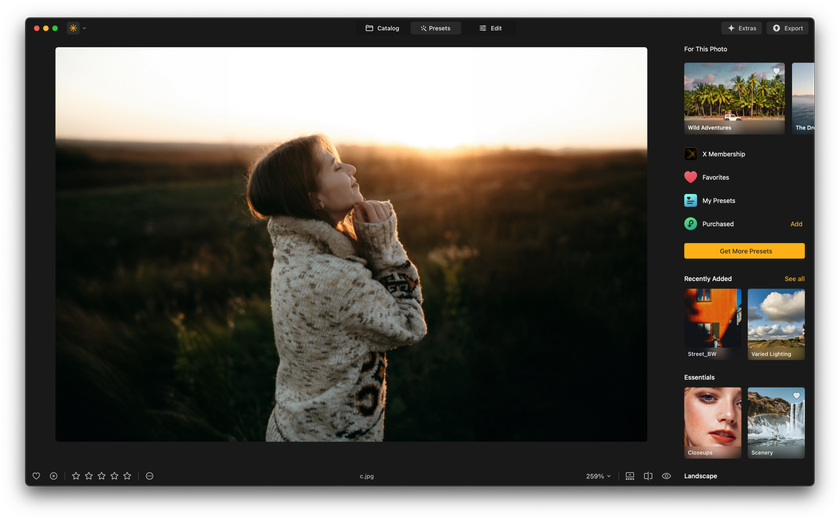
Task: Click the Get More Presets button
Action: [x=744, y=251]
